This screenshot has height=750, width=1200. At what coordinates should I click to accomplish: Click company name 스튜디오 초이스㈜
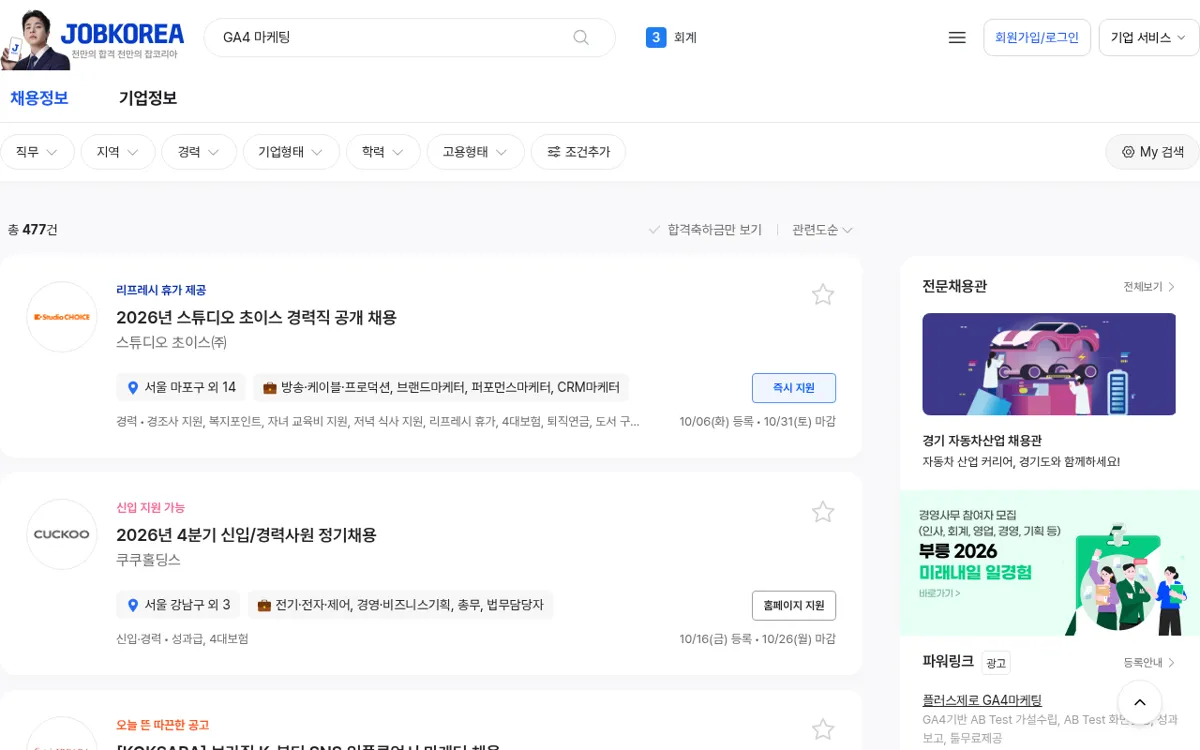172,342
